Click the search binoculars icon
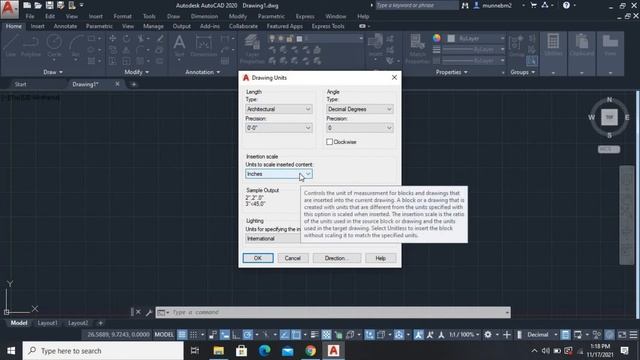 coord(465,5)
